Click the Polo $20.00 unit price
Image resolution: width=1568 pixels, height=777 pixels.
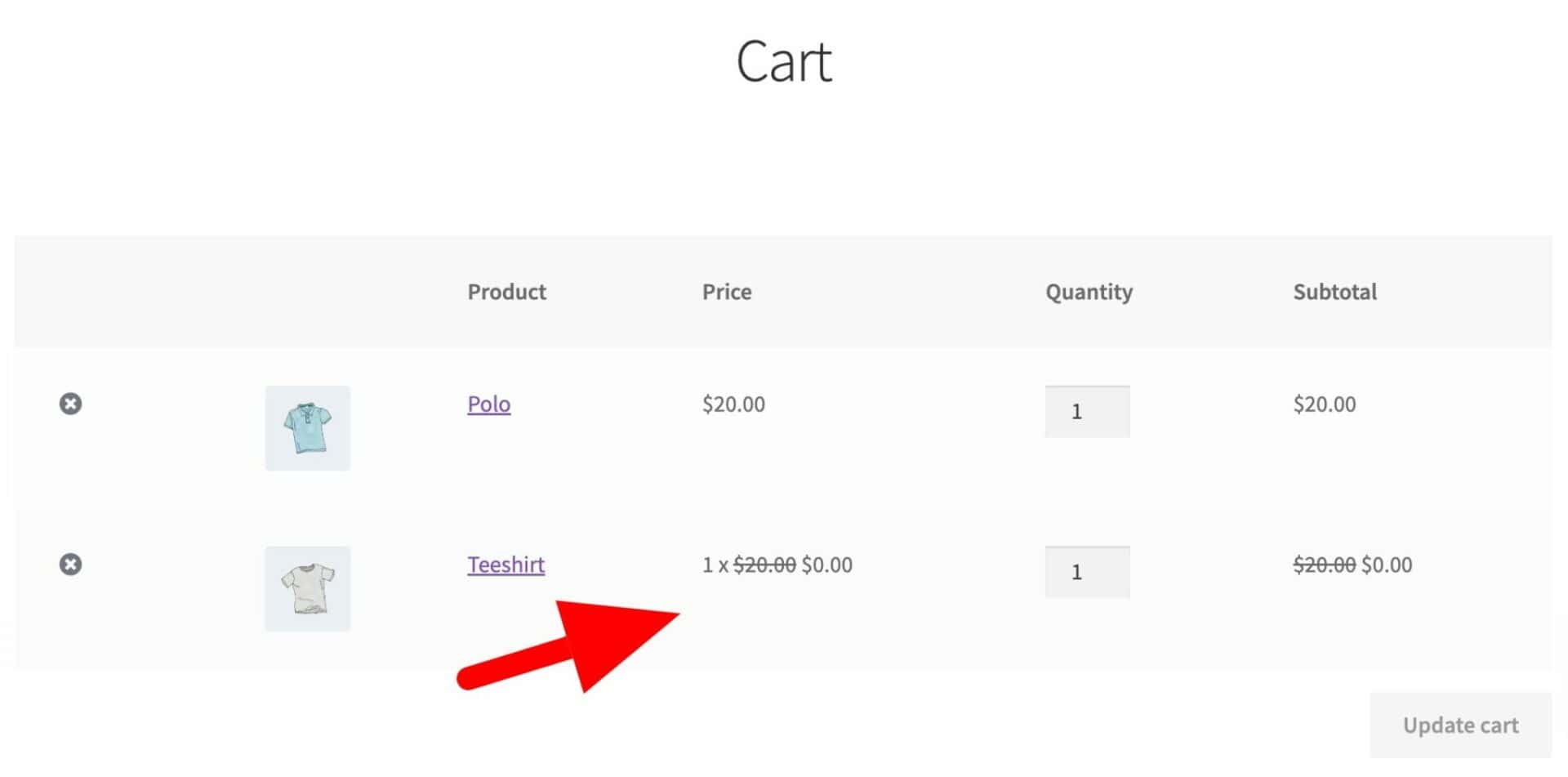(x=734, y=404)
